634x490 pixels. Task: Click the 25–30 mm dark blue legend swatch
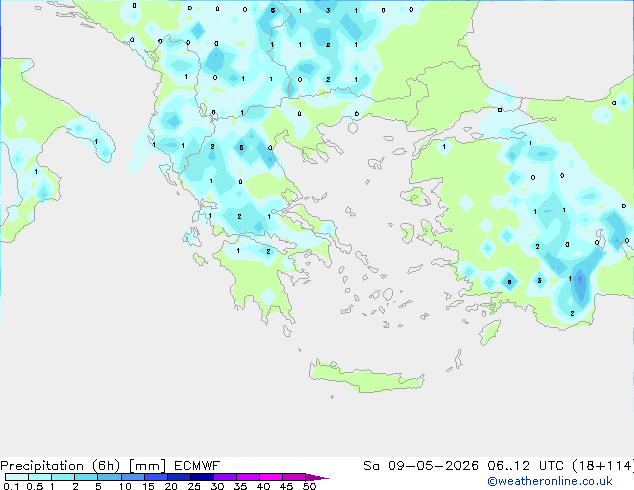(x=201, y=477)
